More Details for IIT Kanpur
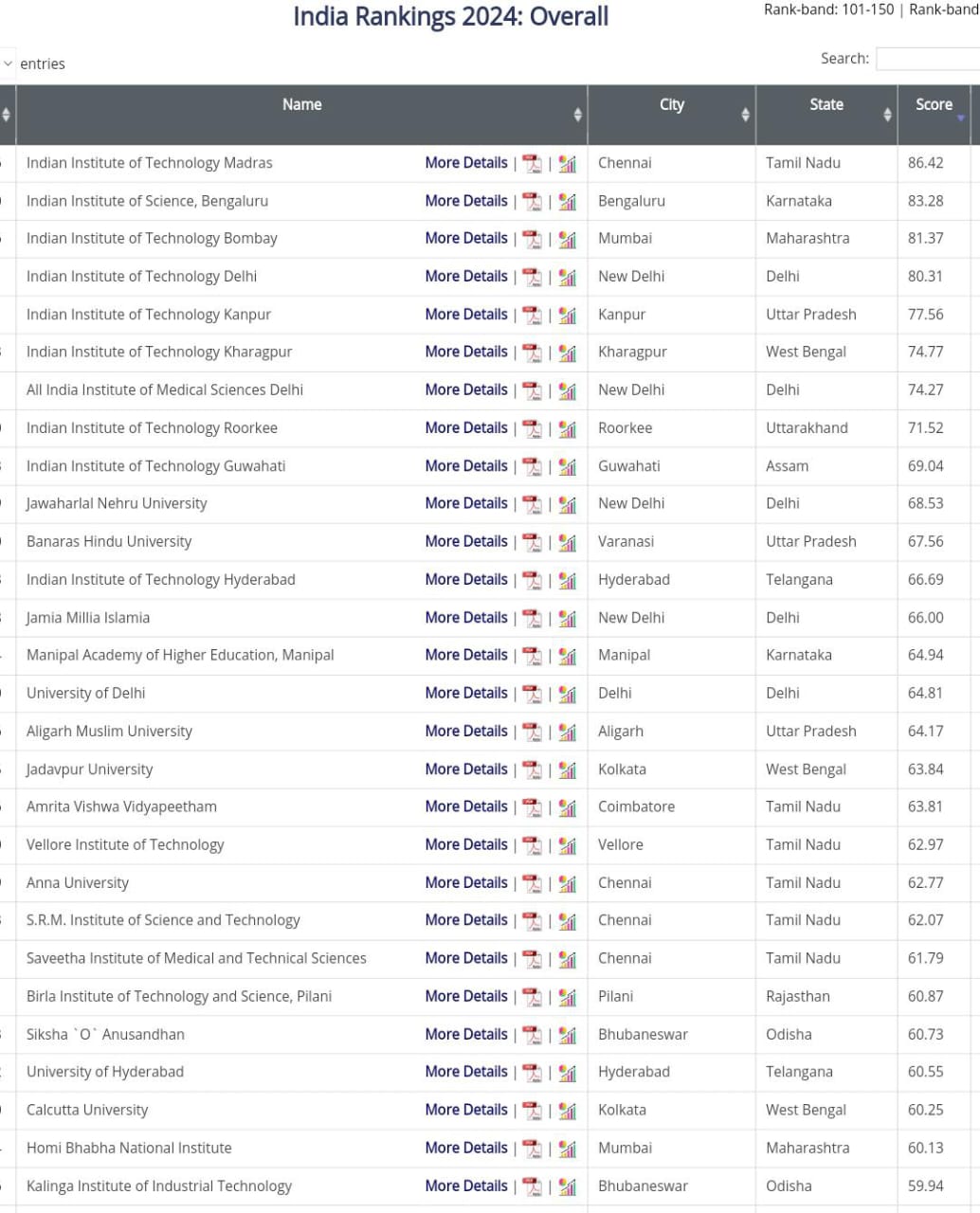 [466, 315]
